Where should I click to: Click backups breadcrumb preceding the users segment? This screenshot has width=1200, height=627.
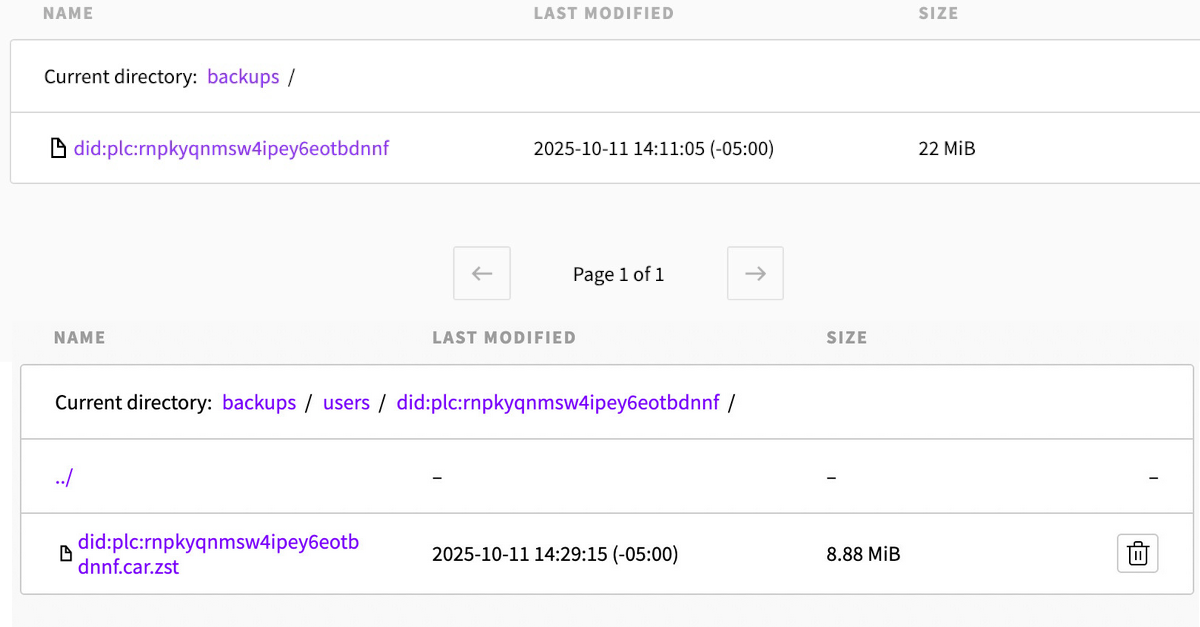tap(259, 403)
